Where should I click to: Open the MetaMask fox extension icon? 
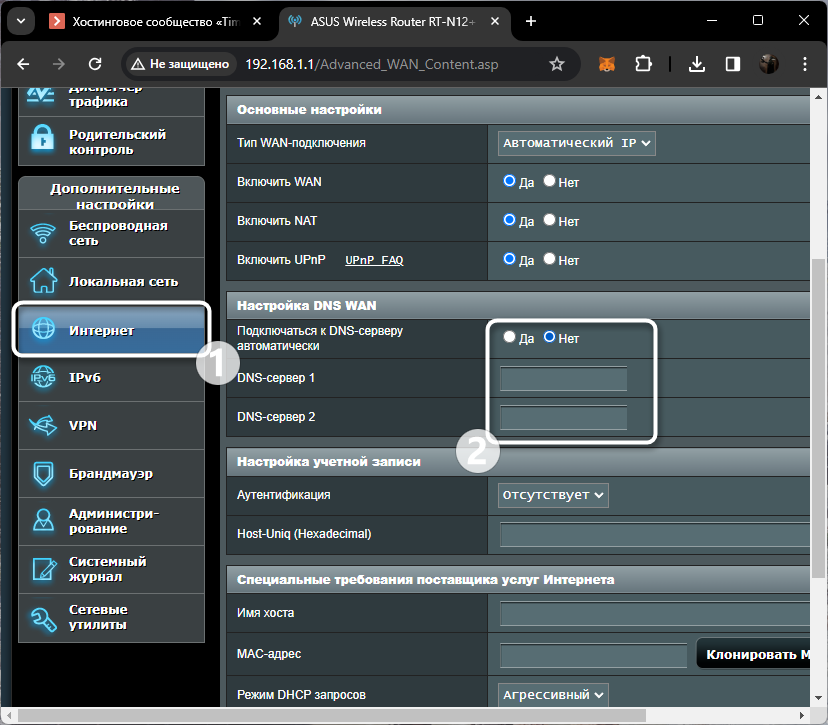click(607, 64)
